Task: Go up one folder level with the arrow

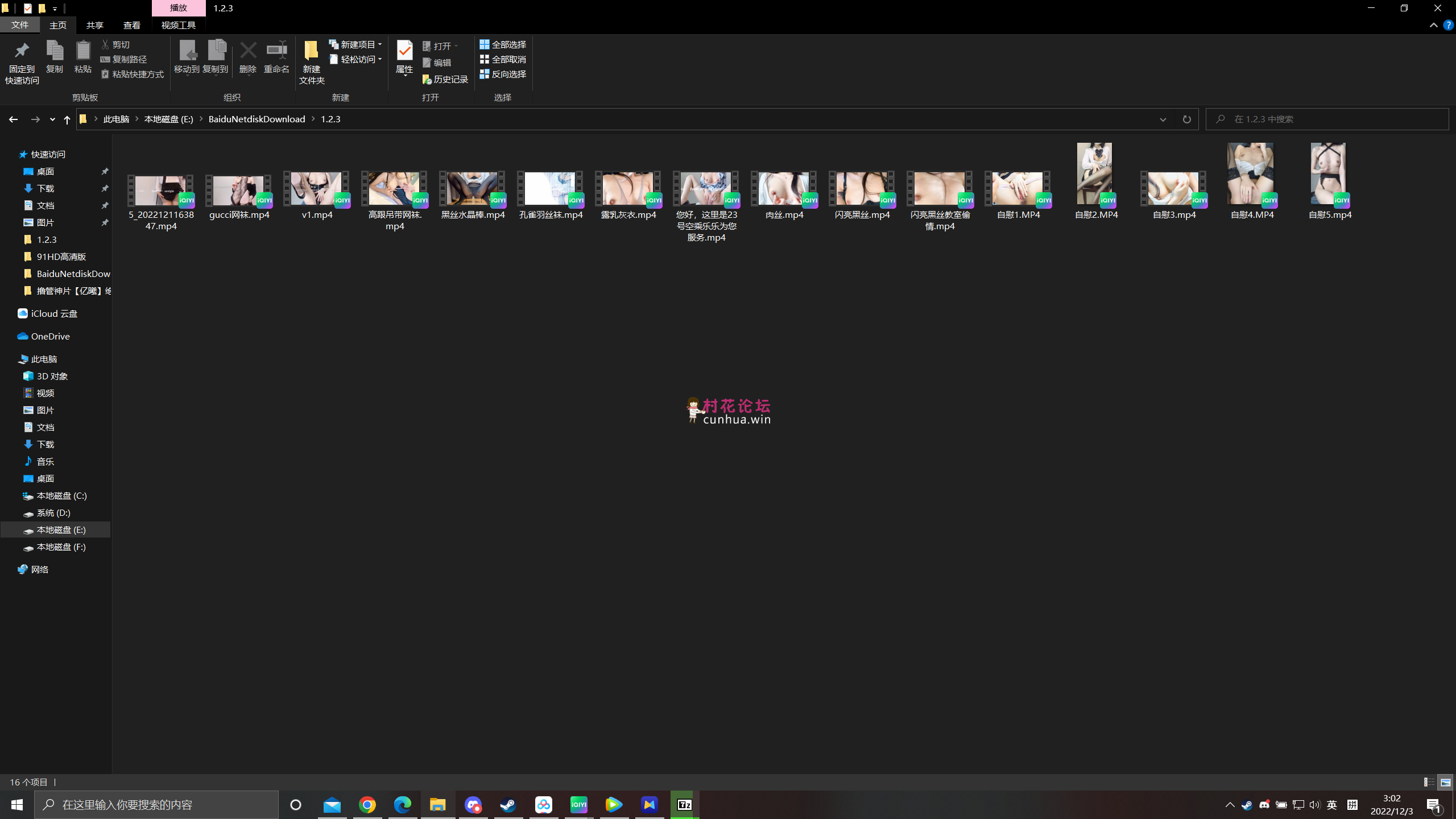Action: coord(67,119)
